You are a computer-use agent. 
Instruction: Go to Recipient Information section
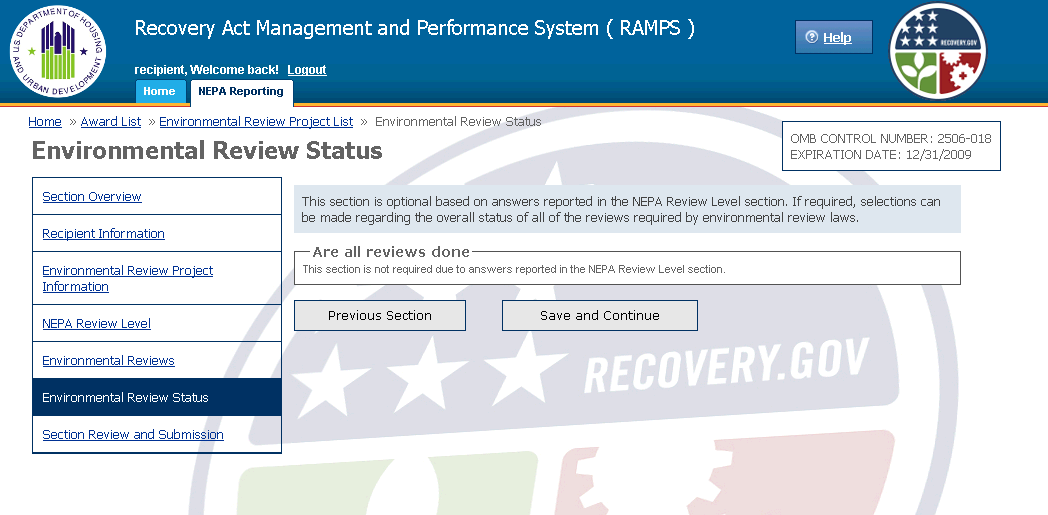103,234
